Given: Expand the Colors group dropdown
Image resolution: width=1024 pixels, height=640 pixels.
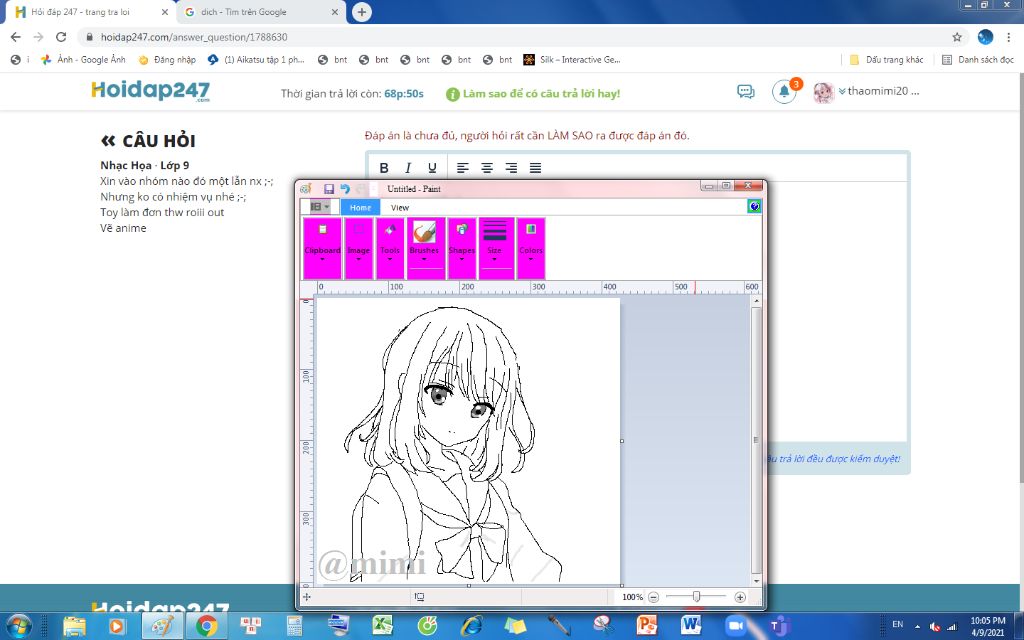Looking at the screenshot, I should [x=531, y=249].
